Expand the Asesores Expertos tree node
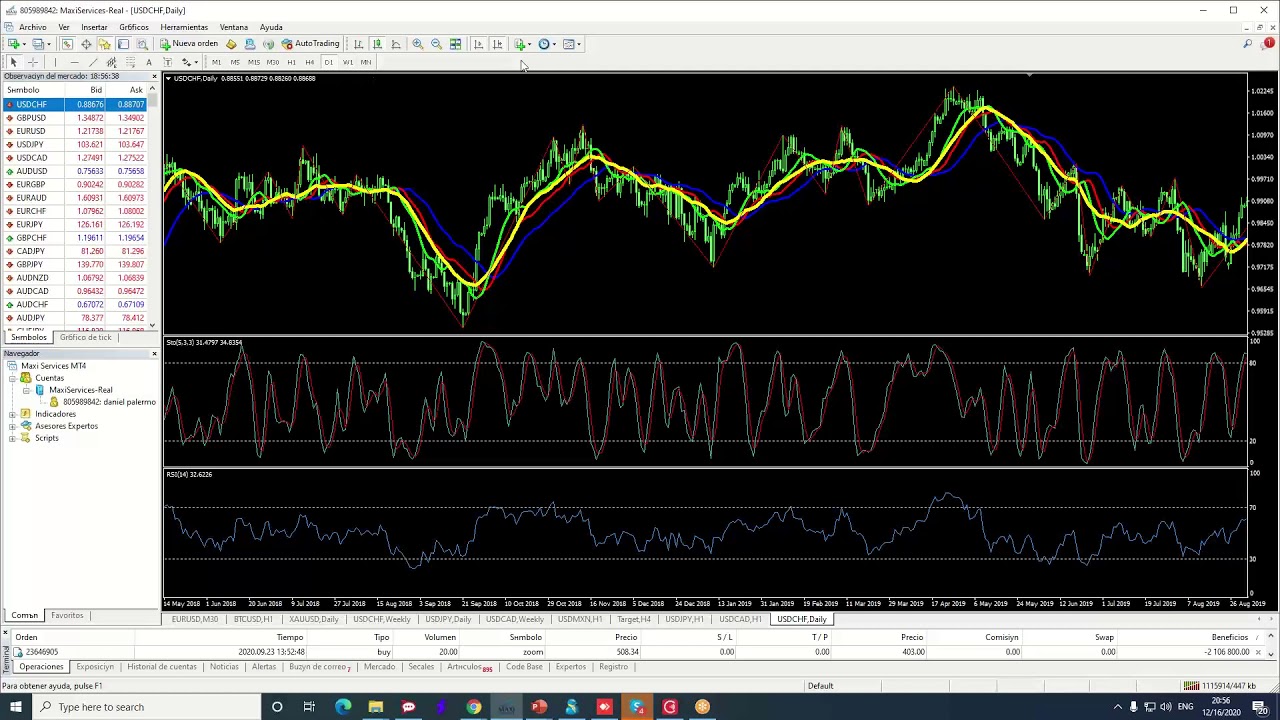The width and height of the screenshot is (1280, 720). 12,426
